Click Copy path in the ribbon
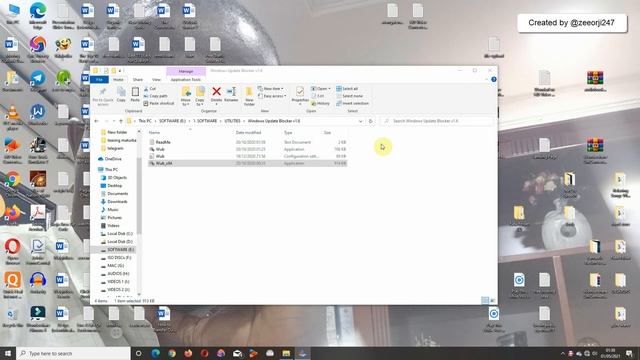Image resolution: width=640 pixels, height=360 pixels. pyautogui.click(x=156, y=96)
